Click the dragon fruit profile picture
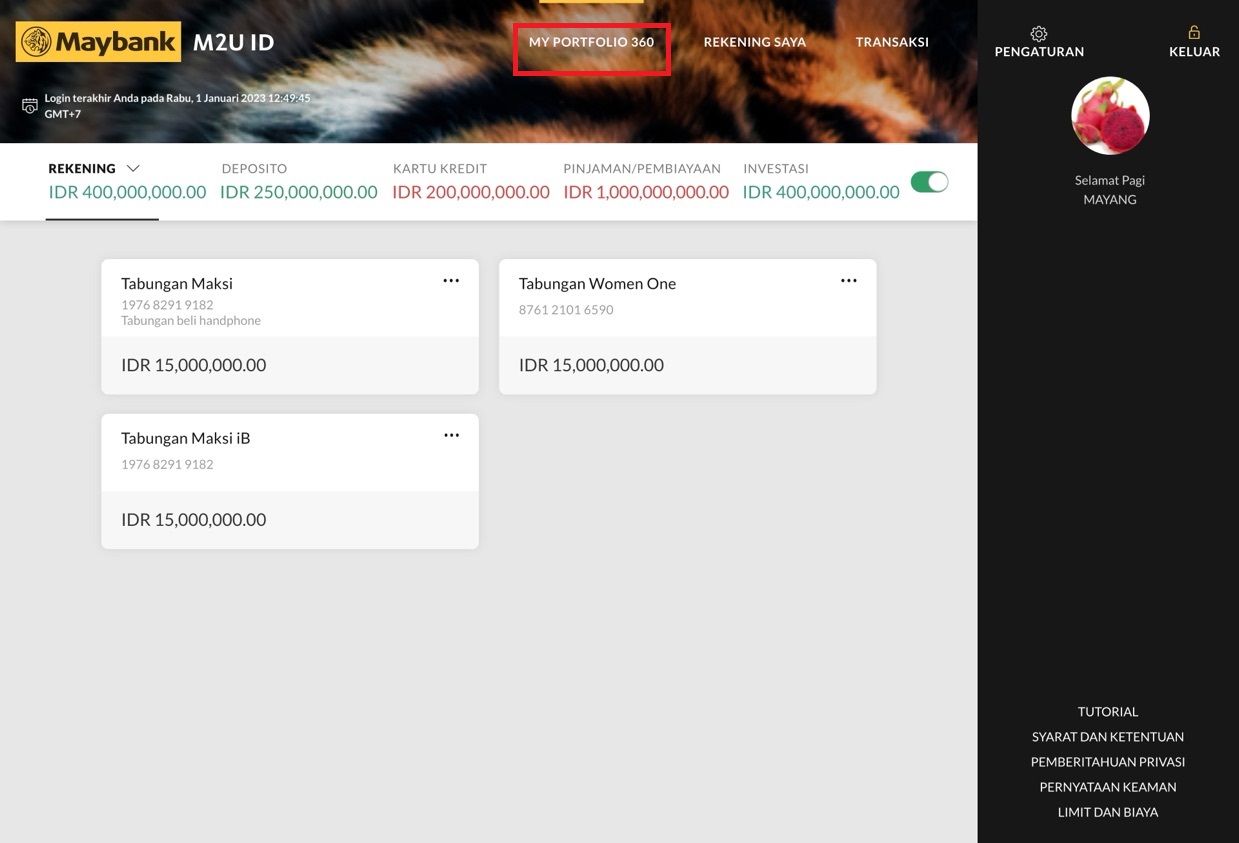Viewport: 1239px width, 843px height. pyautogui.click(x=1110, y=116)
